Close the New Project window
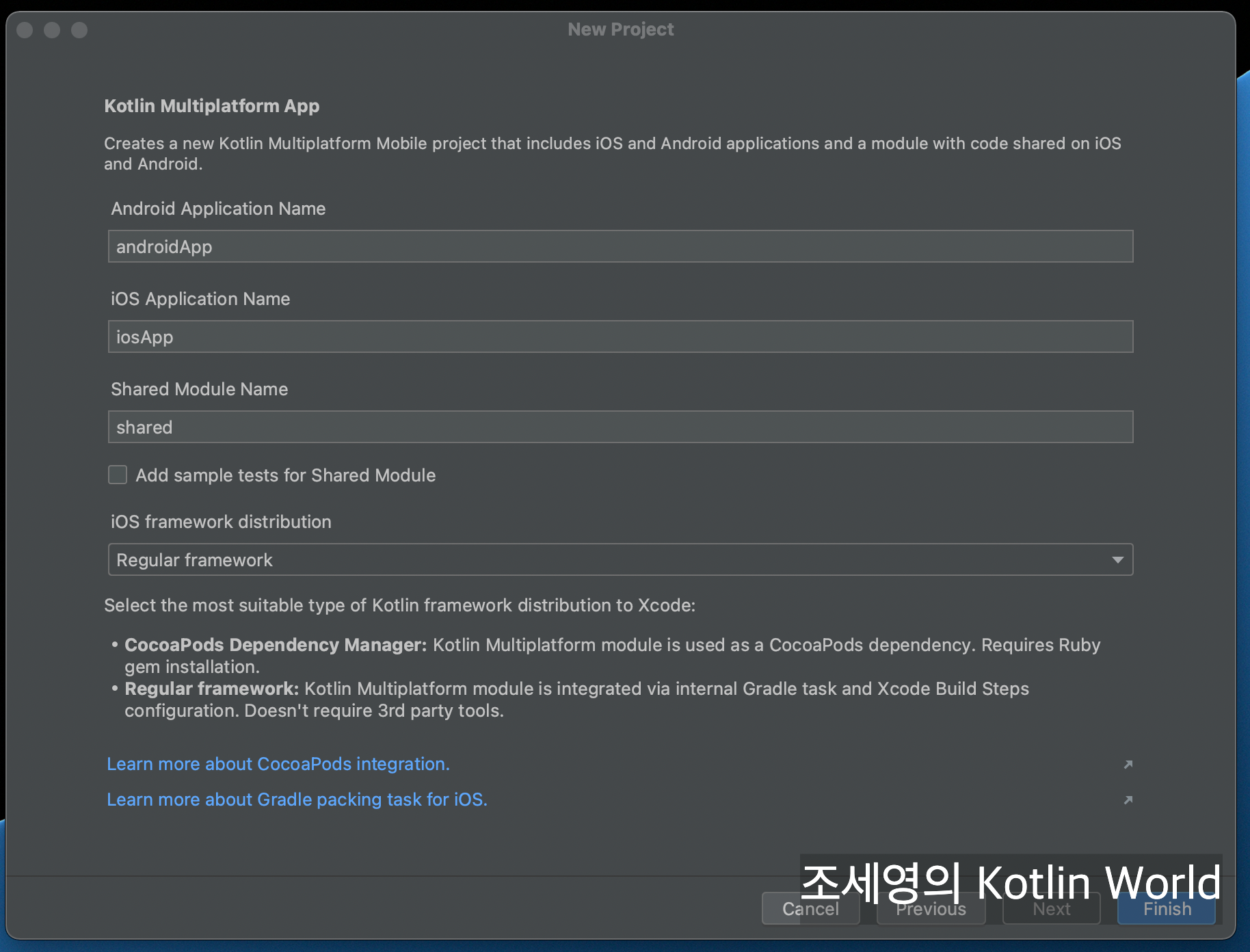1250x952 pixels. (25, 30)
